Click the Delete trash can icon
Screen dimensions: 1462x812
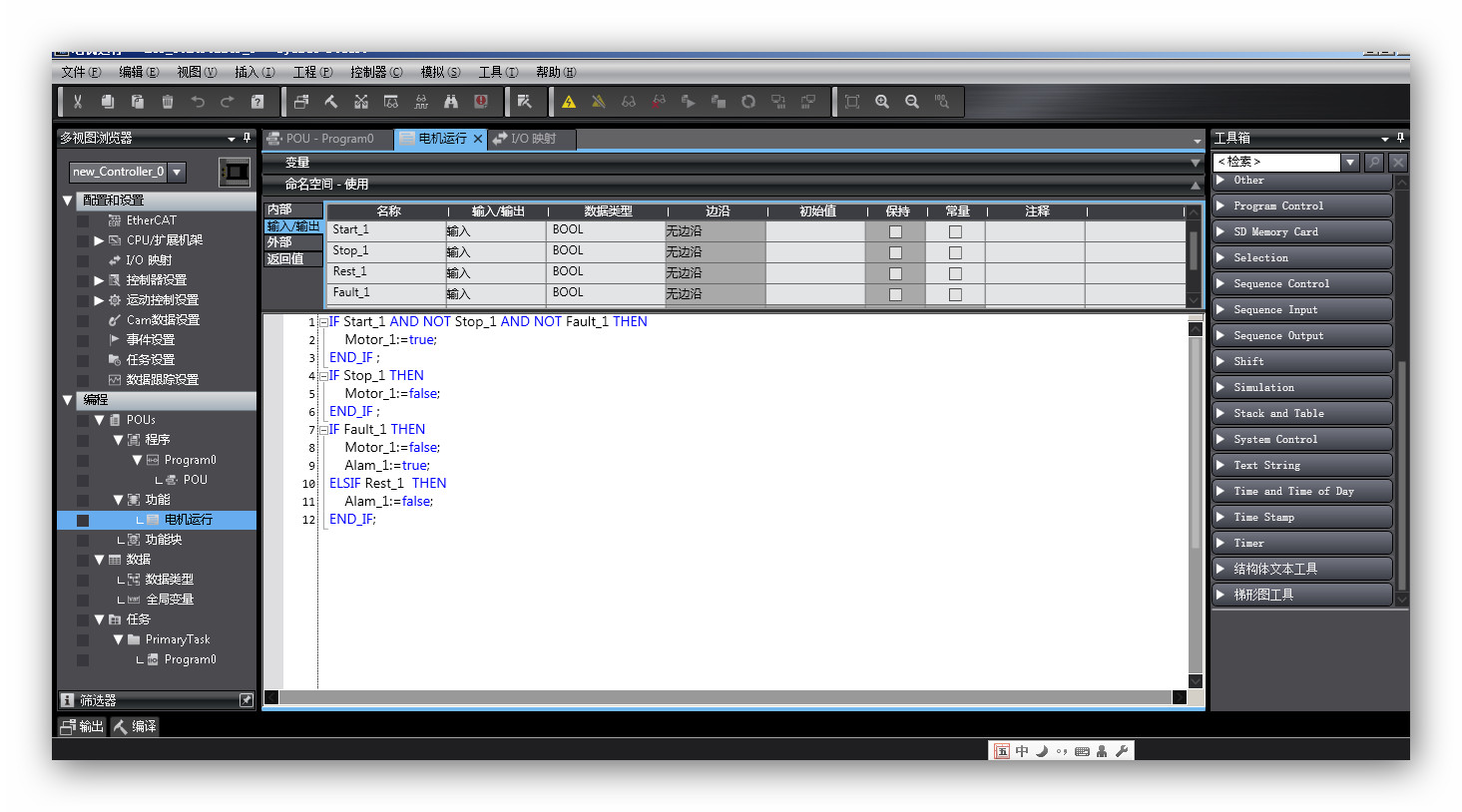coord(168,102)
